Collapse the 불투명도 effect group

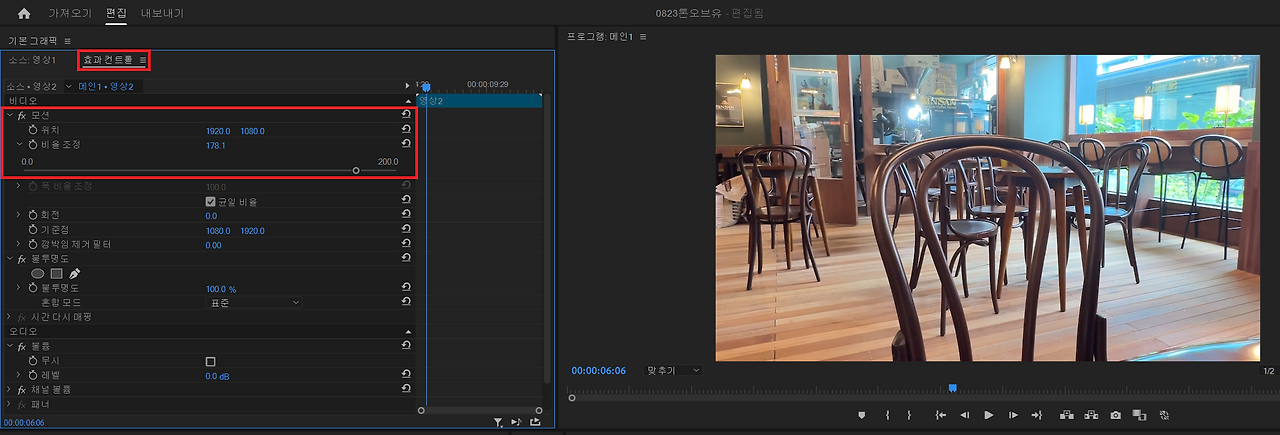pos(10,258)
